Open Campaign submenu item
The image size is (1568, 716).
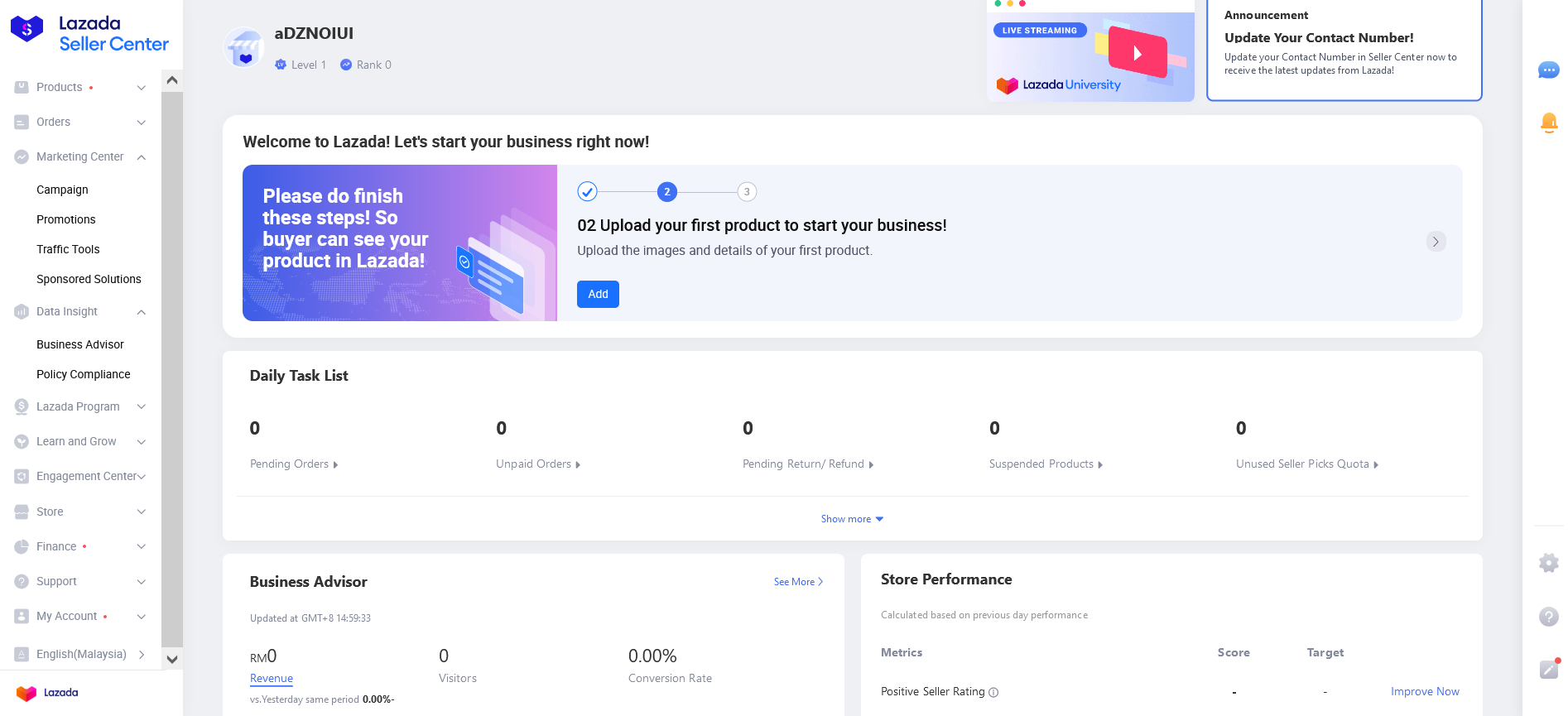tap(62, 190)
